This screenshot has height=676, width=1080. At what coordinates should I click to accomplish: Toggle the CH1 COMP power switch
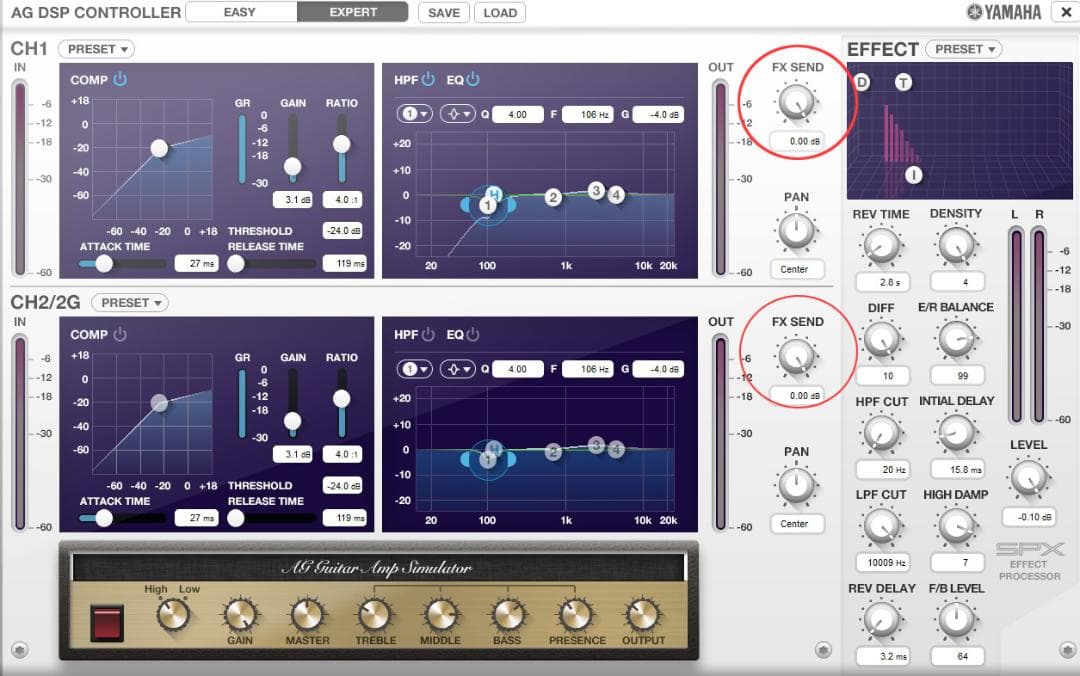(x=119, y=80)
